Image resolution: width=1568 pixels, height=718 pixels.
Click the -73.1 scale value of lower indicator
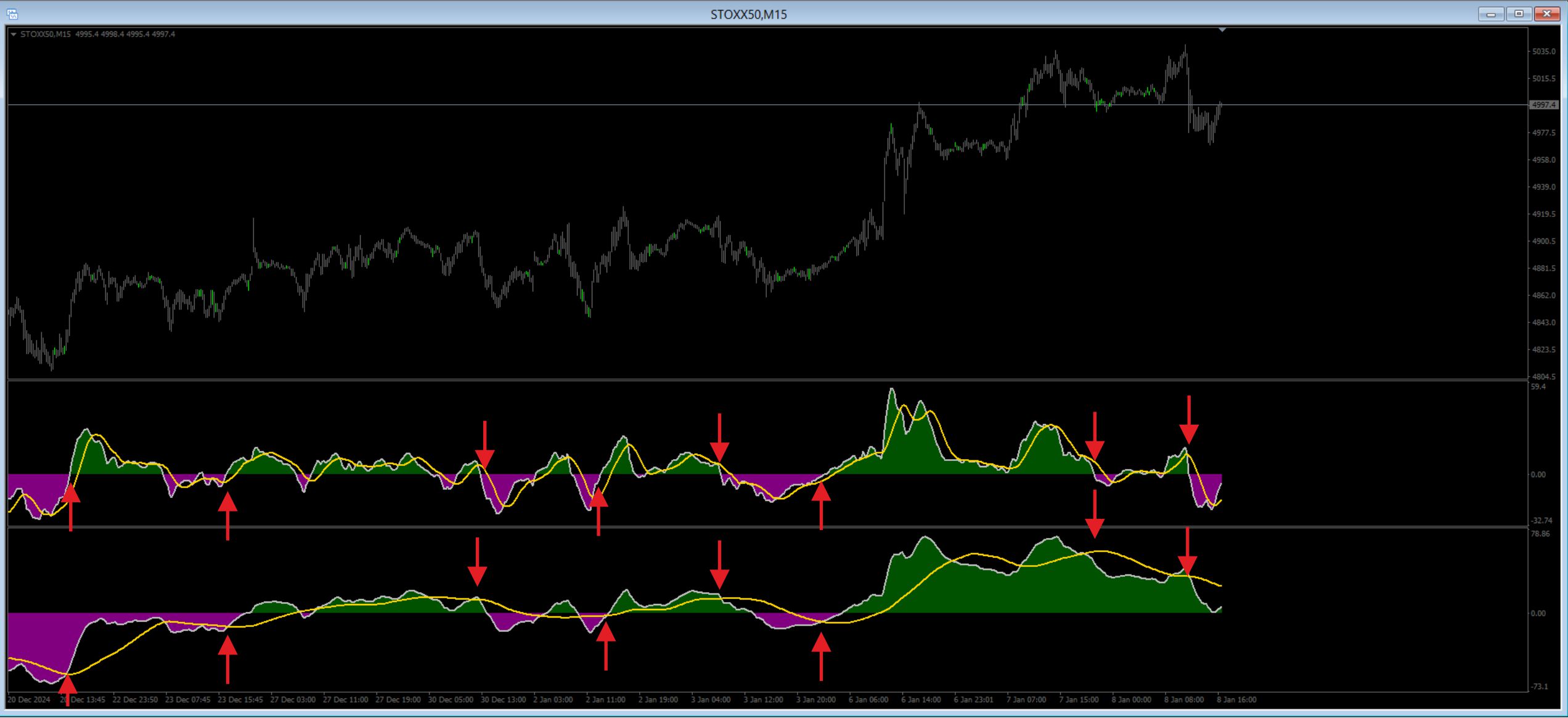tap(1539, 686)
